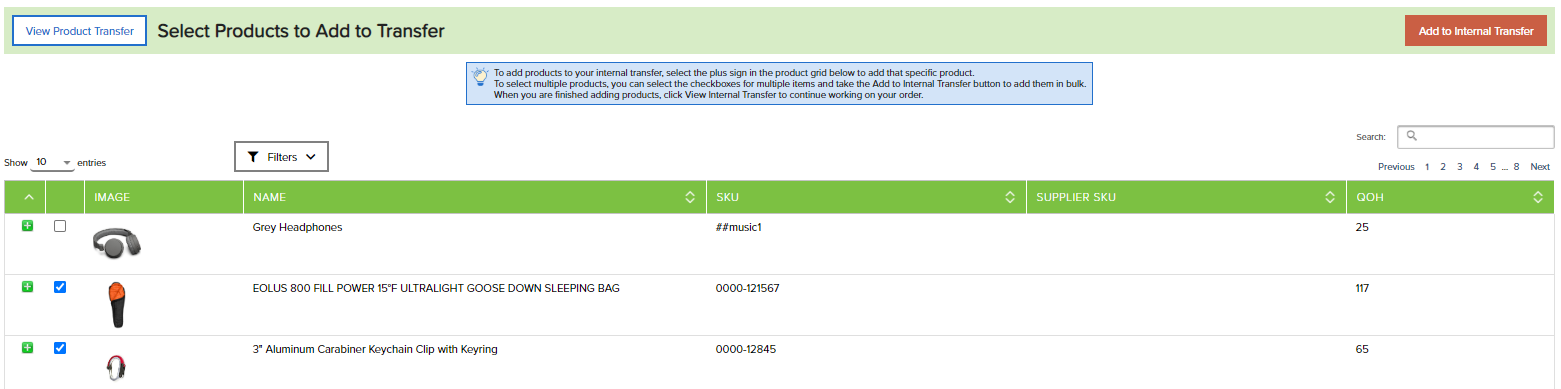Open the Show entries count dropdown

pos(53,161)
